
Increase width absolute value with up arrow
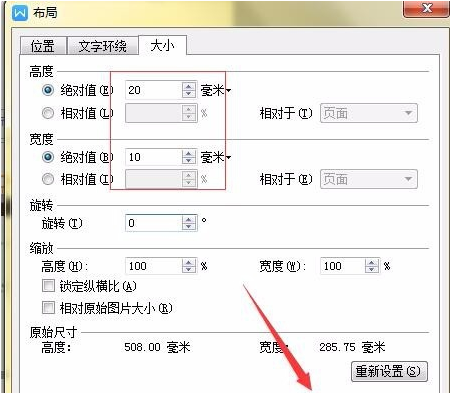(x=189, y=153)
